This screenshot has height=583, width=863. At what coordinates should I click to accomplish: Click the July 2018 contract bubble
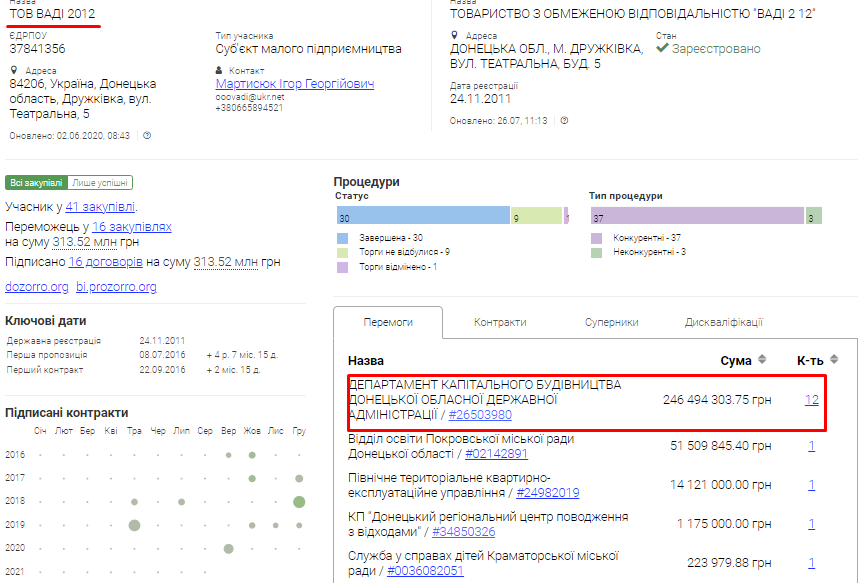point(182,502)
